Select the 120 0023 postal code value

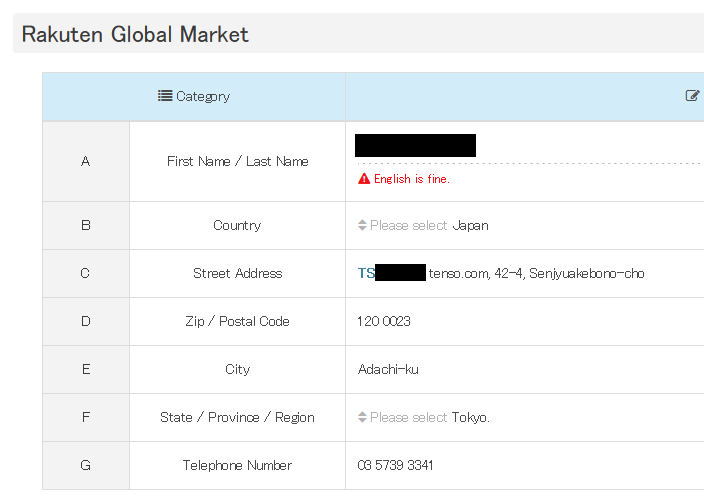tap(384, 321)
